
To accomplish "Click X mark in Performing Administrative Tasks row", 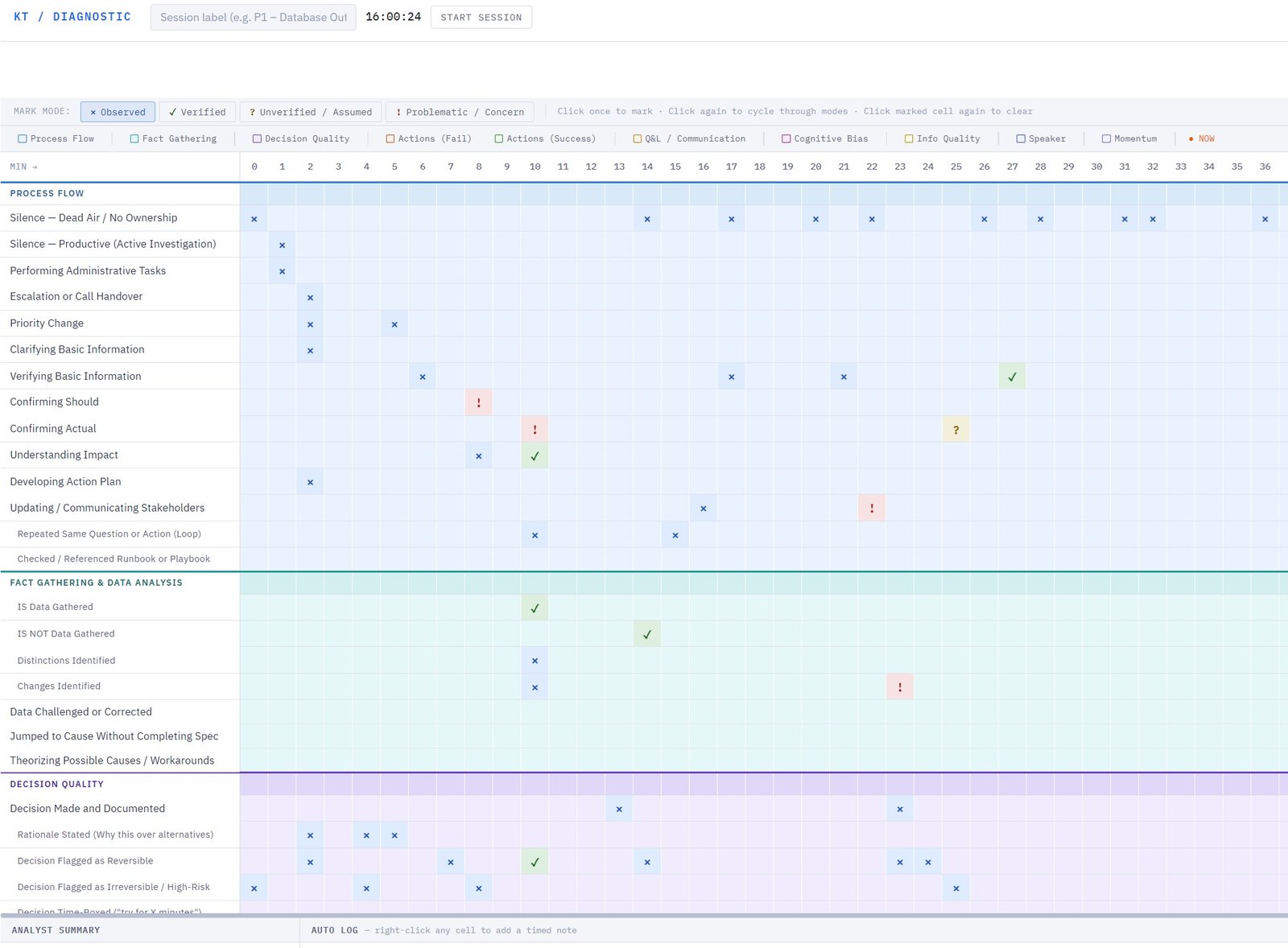I will [x=282, y=271].
